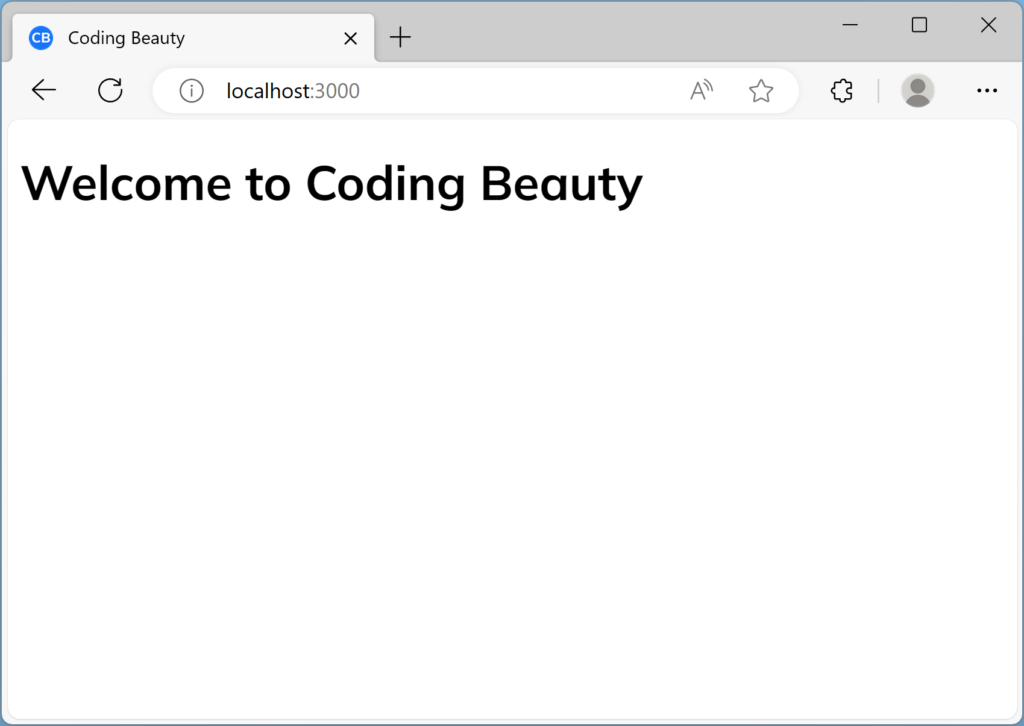1024x726 pixels.
Task: Minimize the browser window
Action: (x=851, y=25)
